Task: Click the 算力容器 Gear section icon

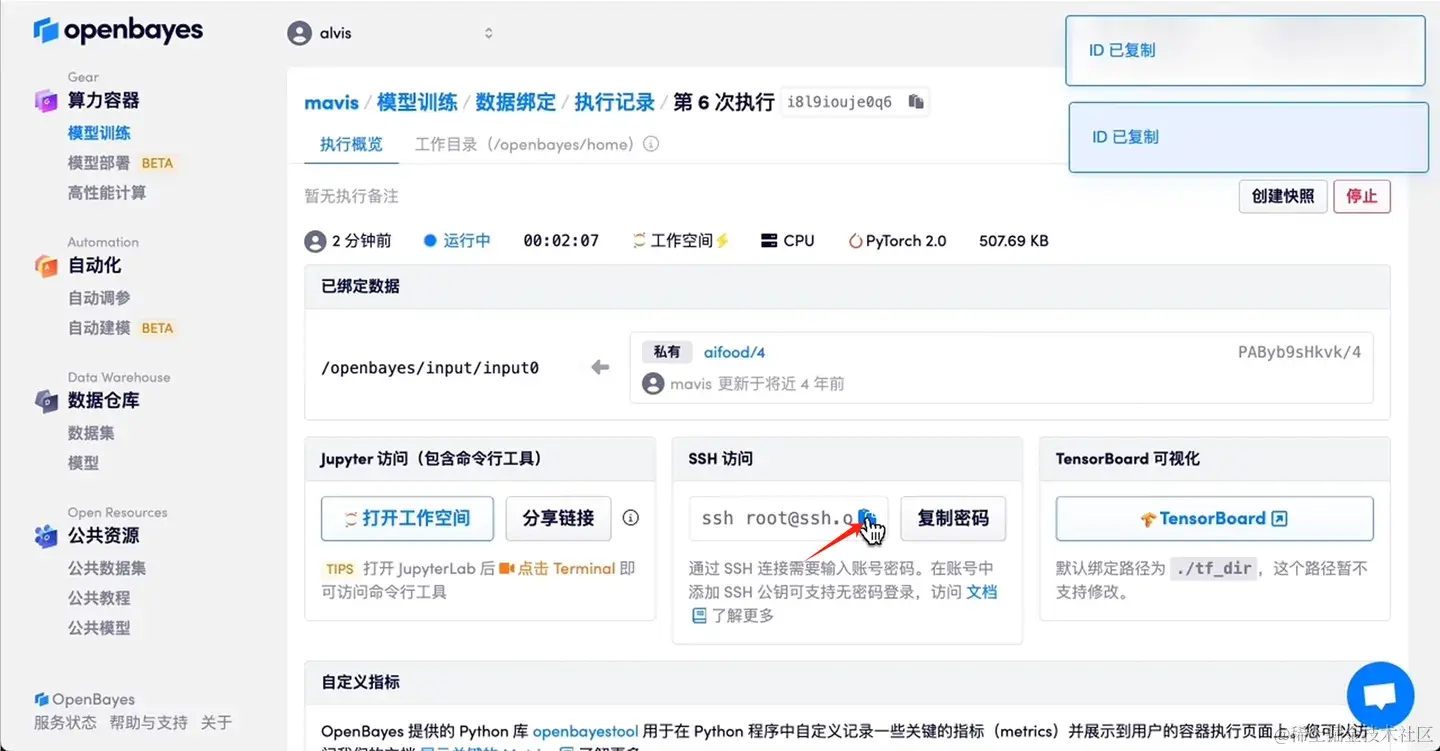Action: (x=46, y=100)
